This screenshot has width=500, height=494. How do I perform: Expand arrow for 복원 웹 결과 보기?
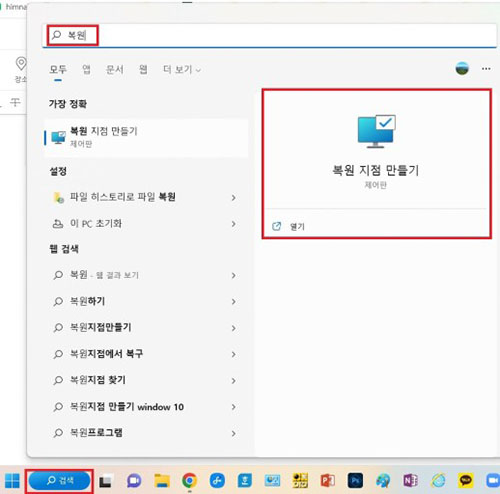tap(234, 275)
